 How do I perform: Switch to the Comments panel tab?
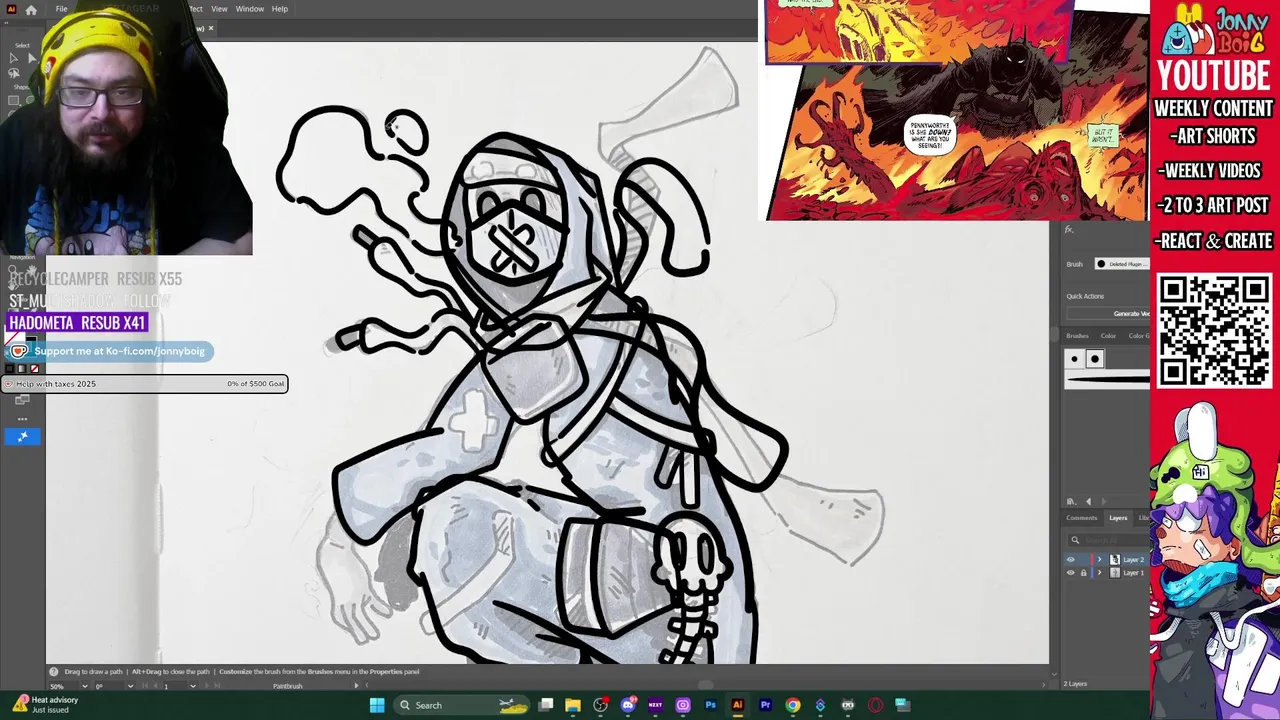tap(1081, 518)
